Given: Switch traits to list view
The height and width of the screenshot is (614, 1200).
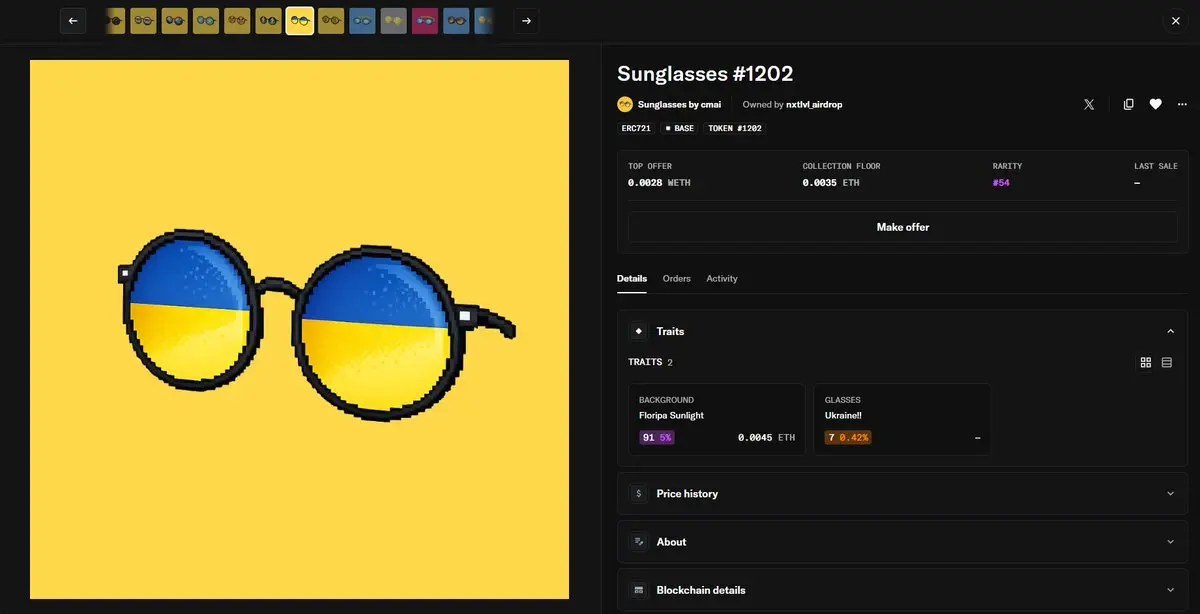Looking at the screenshot, I should 1167,362.
